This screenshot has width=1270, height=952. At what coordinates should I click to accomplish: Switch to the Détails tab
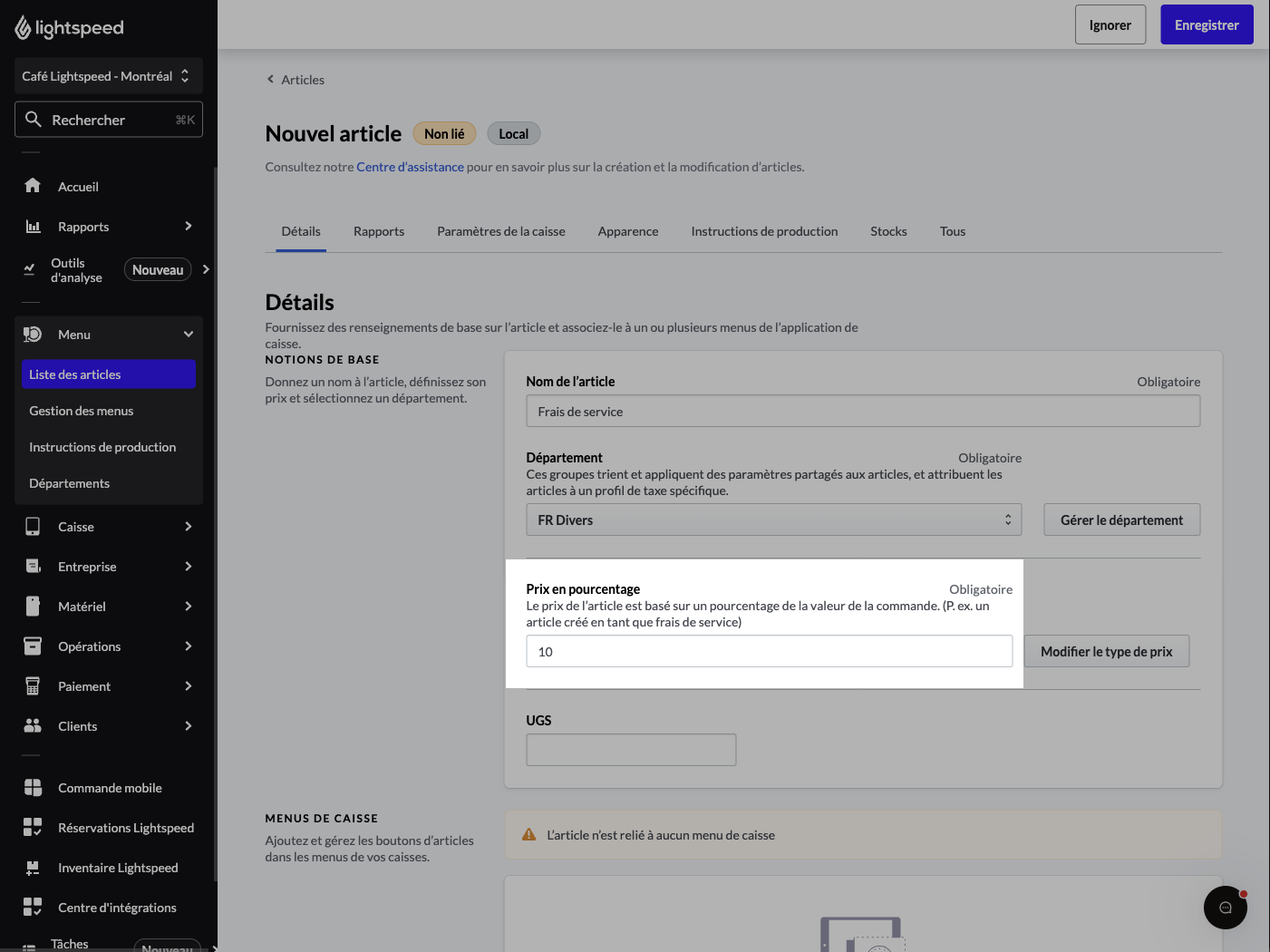tap(301, 232)
